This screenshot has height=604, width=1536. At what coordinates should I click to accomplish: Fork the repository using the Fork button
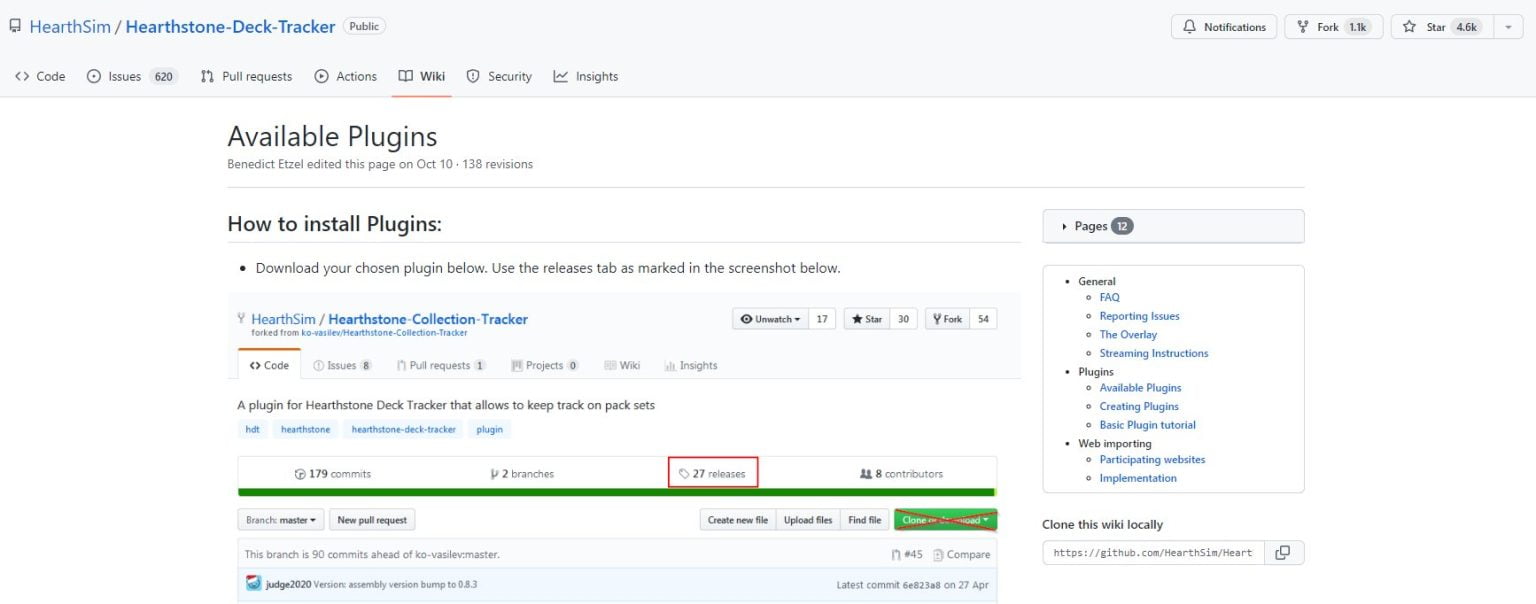click(1317, 27)
